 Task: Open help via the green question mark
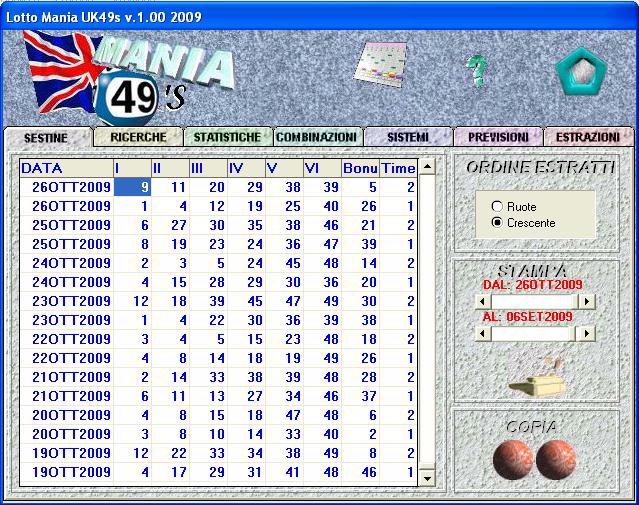[477, 71]
